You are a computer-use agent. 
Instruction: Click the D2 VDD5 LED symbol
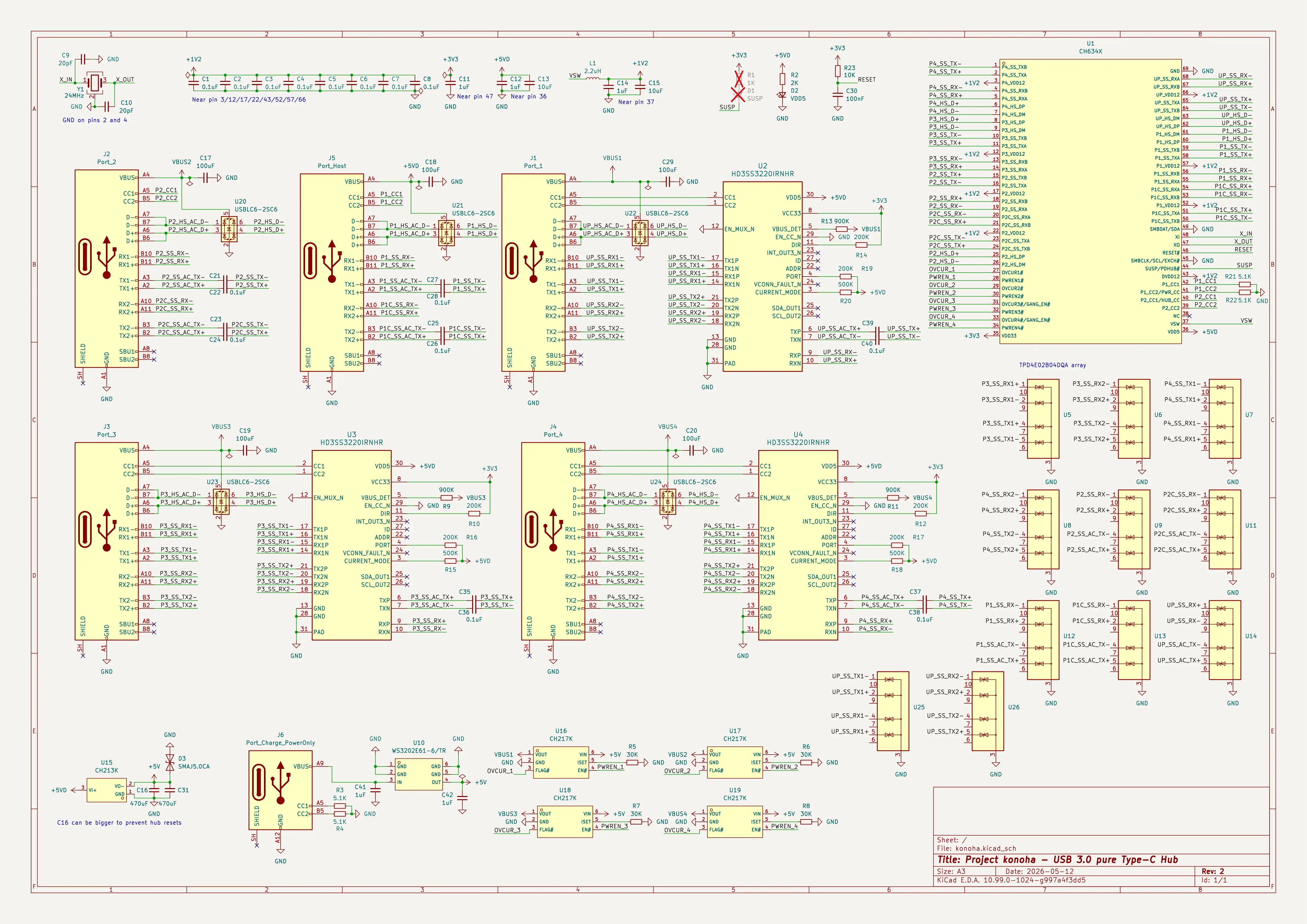(782, 95)
